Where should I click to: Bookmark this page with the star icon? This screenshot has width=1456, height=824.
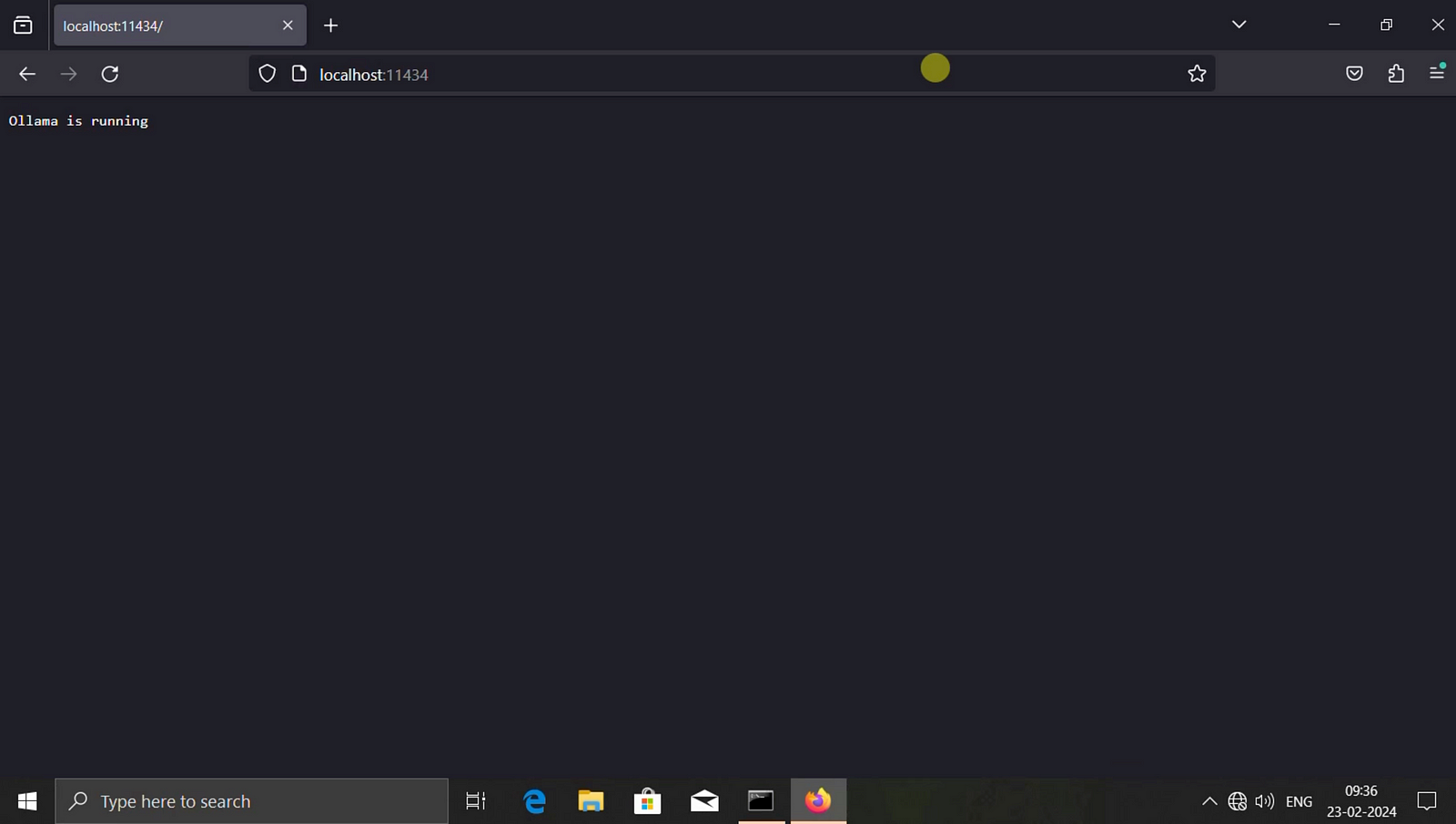(1197, 74)
